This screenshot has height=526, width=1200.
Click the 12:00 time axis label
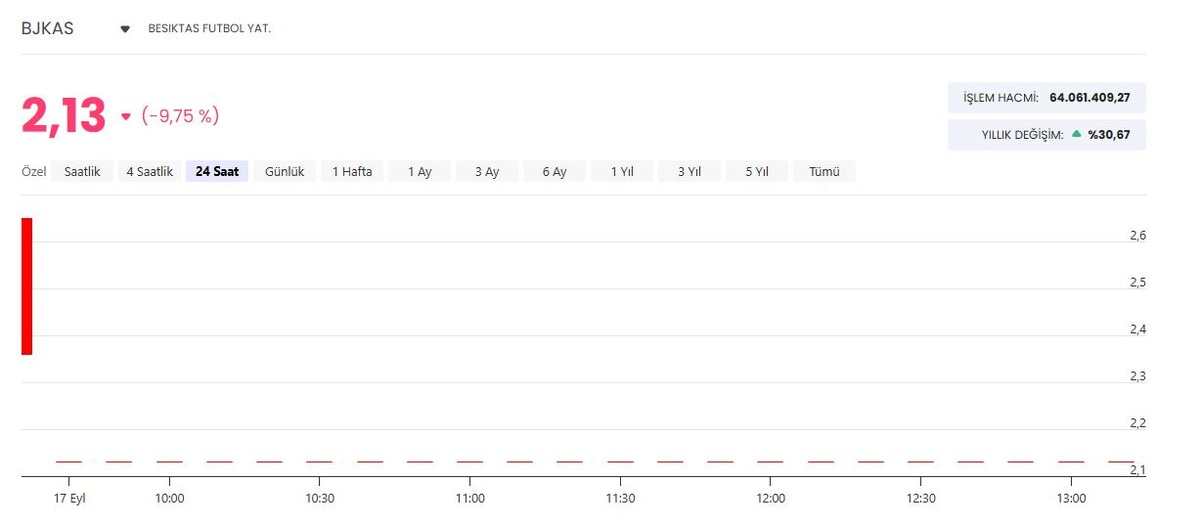[x=770, y=498]
